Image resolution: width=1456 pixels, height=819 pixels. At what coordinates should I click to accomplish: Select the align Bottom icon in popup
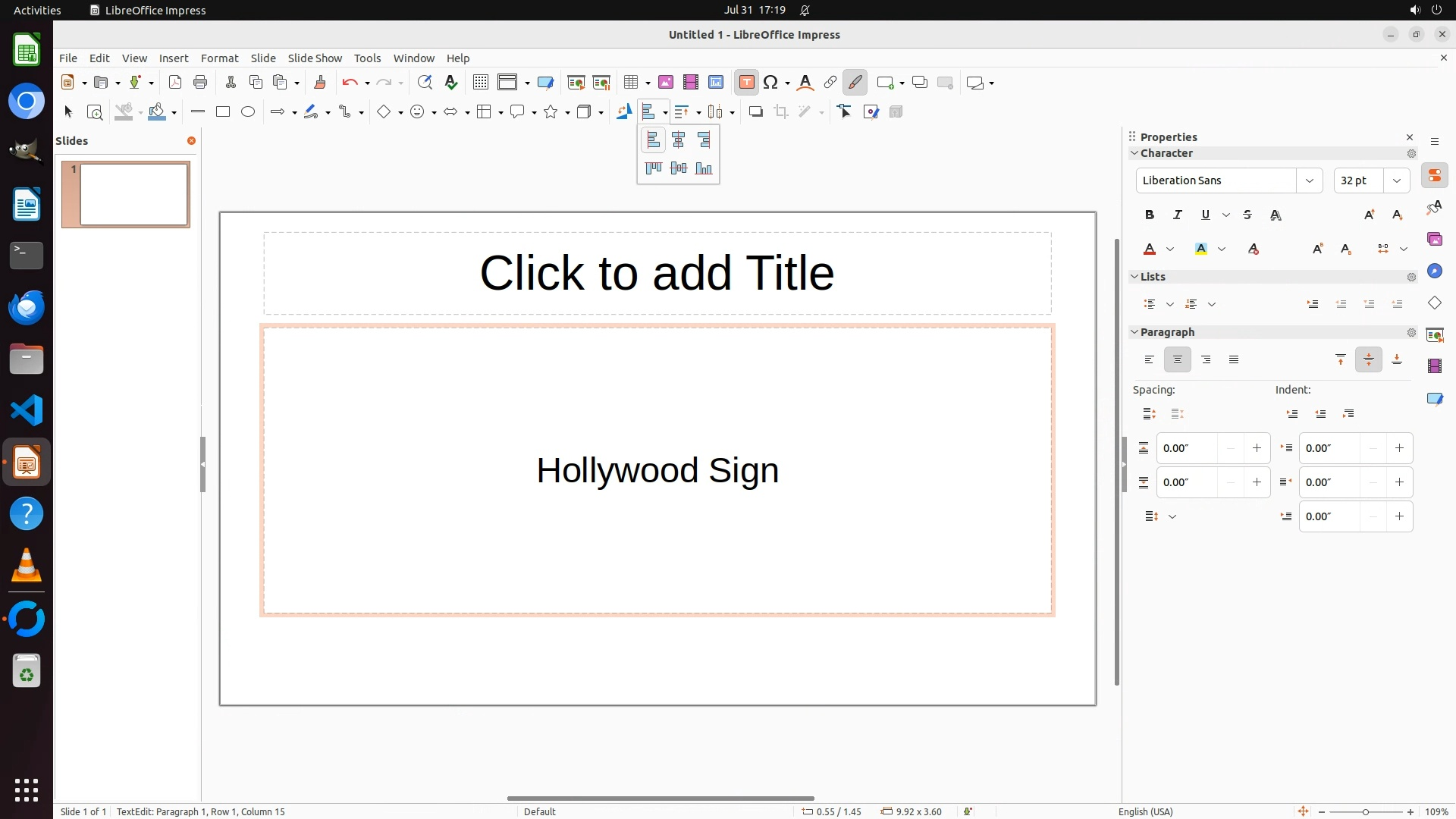(704, 168)
